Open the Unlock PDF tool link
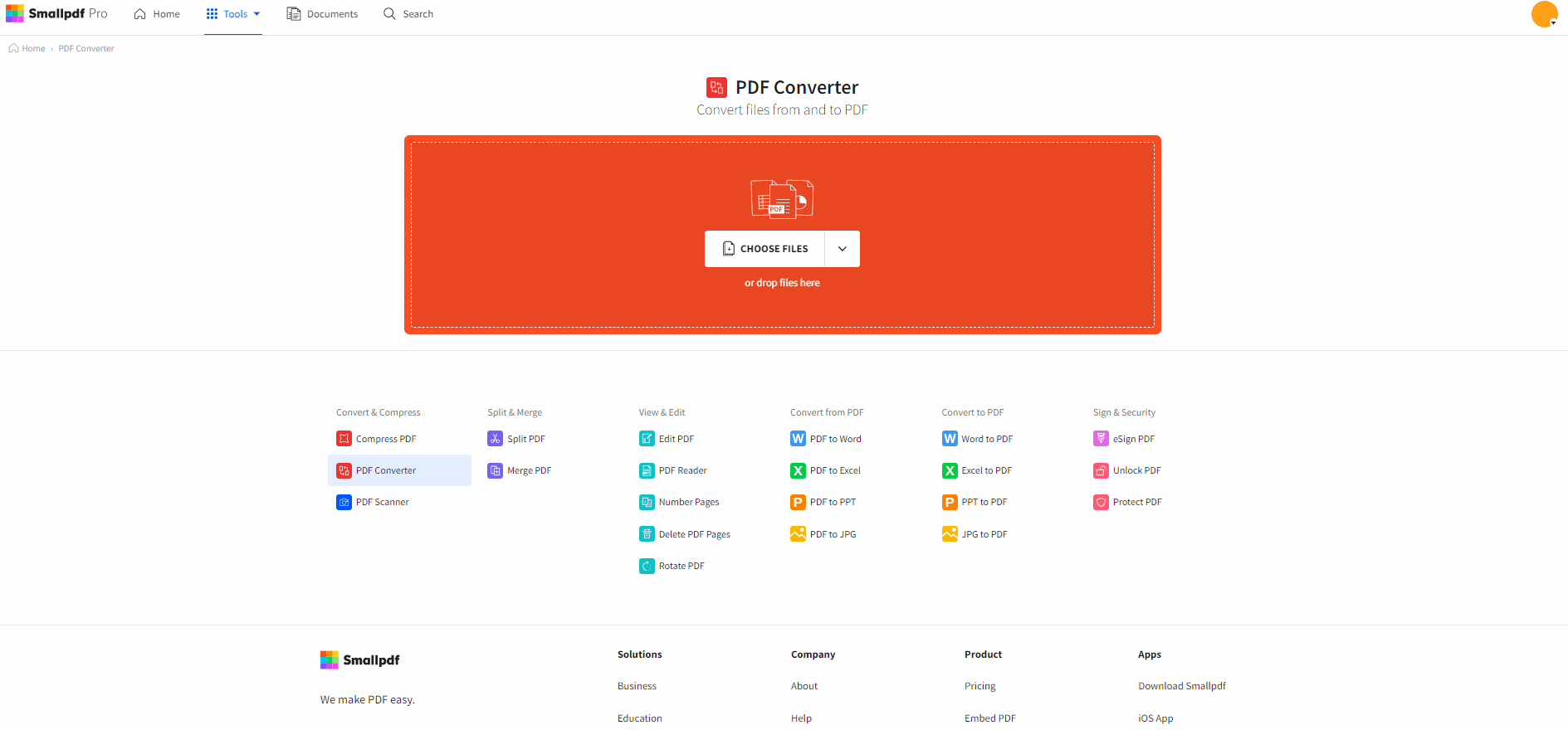Image resolution: width=1568 pixels, height=730 pixels. 1137,470
